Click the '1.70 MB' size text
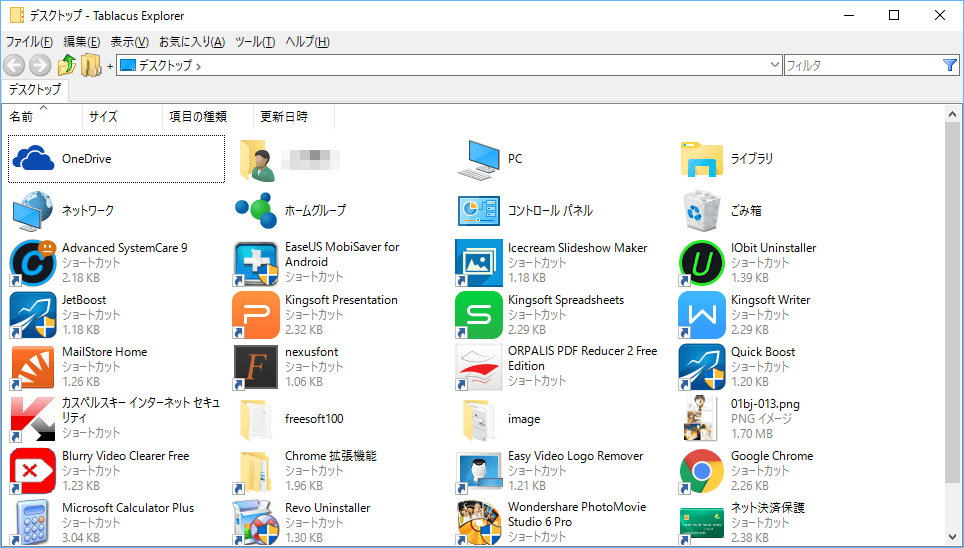Screen dimensions: 964x548 751,434
